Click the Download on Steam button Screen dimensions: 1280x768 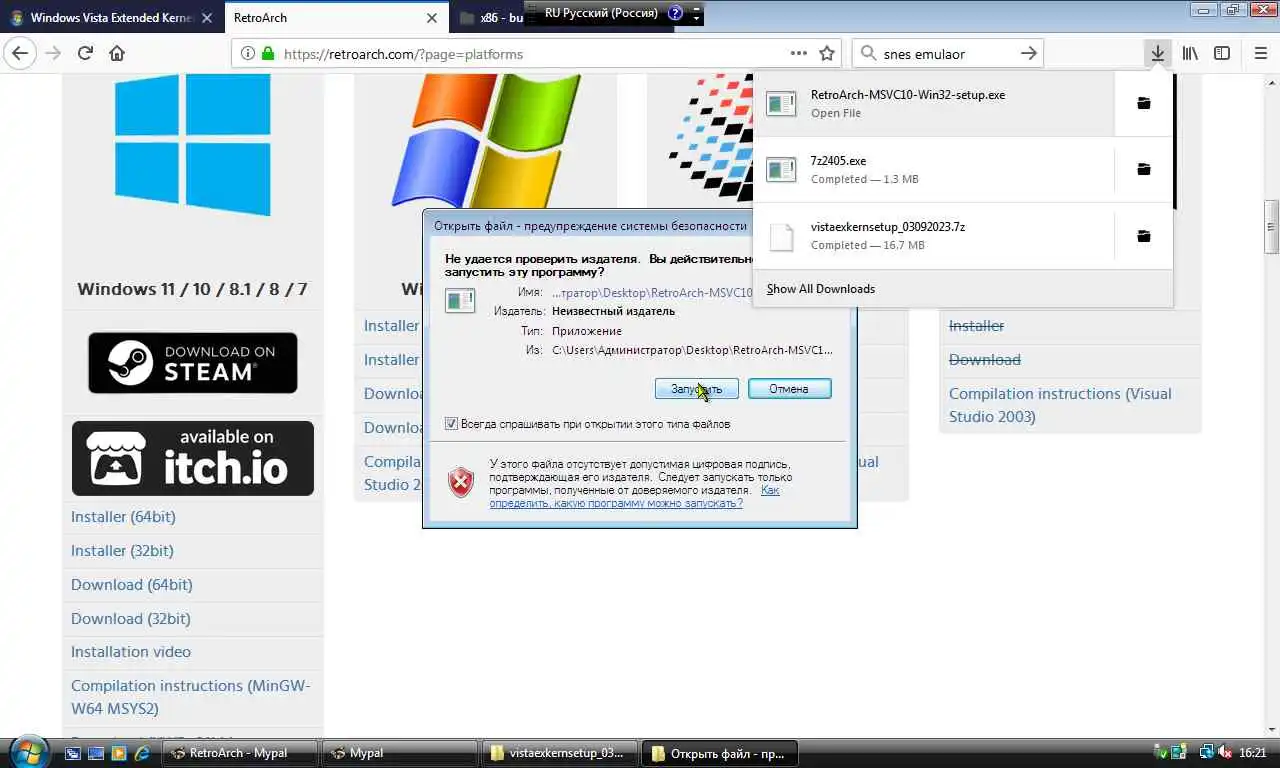(x=193, y=363)
